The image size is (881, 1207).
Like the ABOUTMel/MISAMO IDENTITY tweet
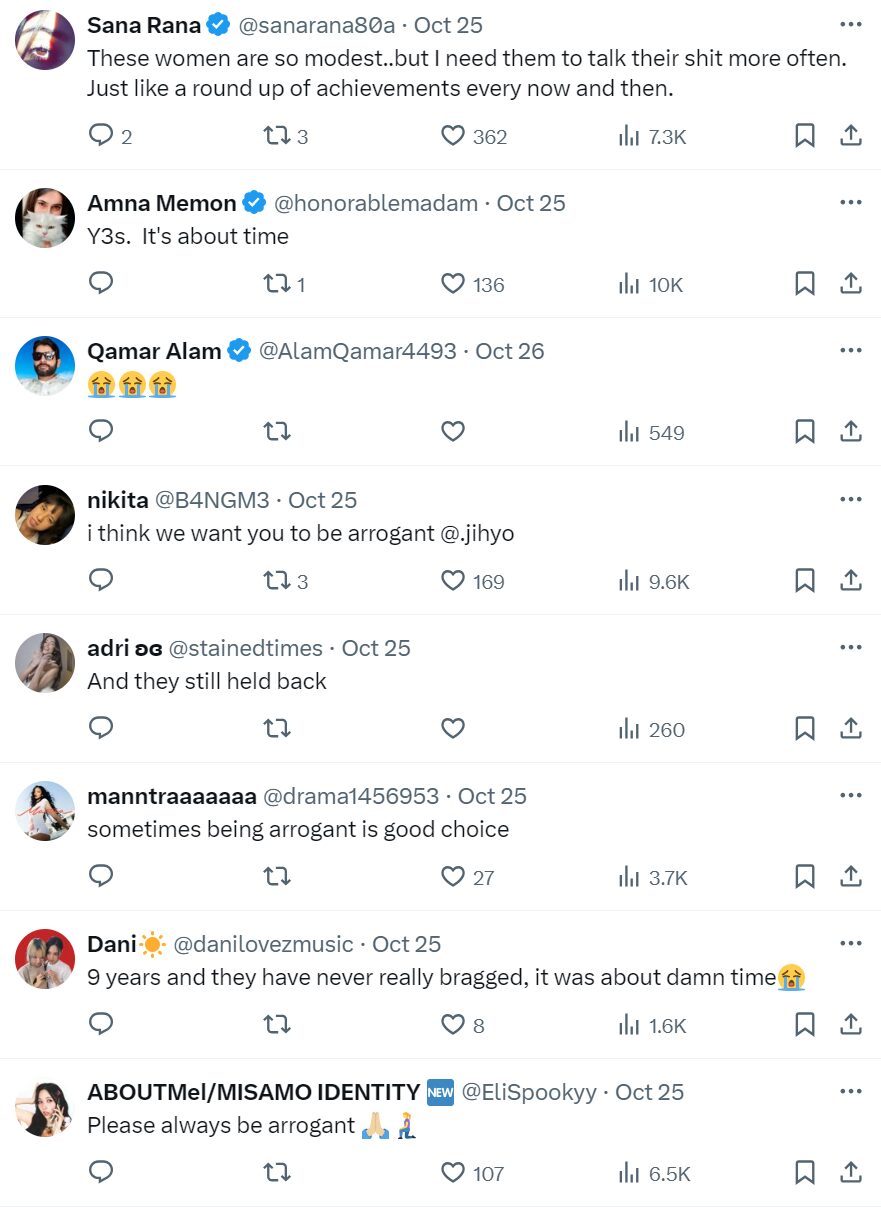coord(453,1173)
